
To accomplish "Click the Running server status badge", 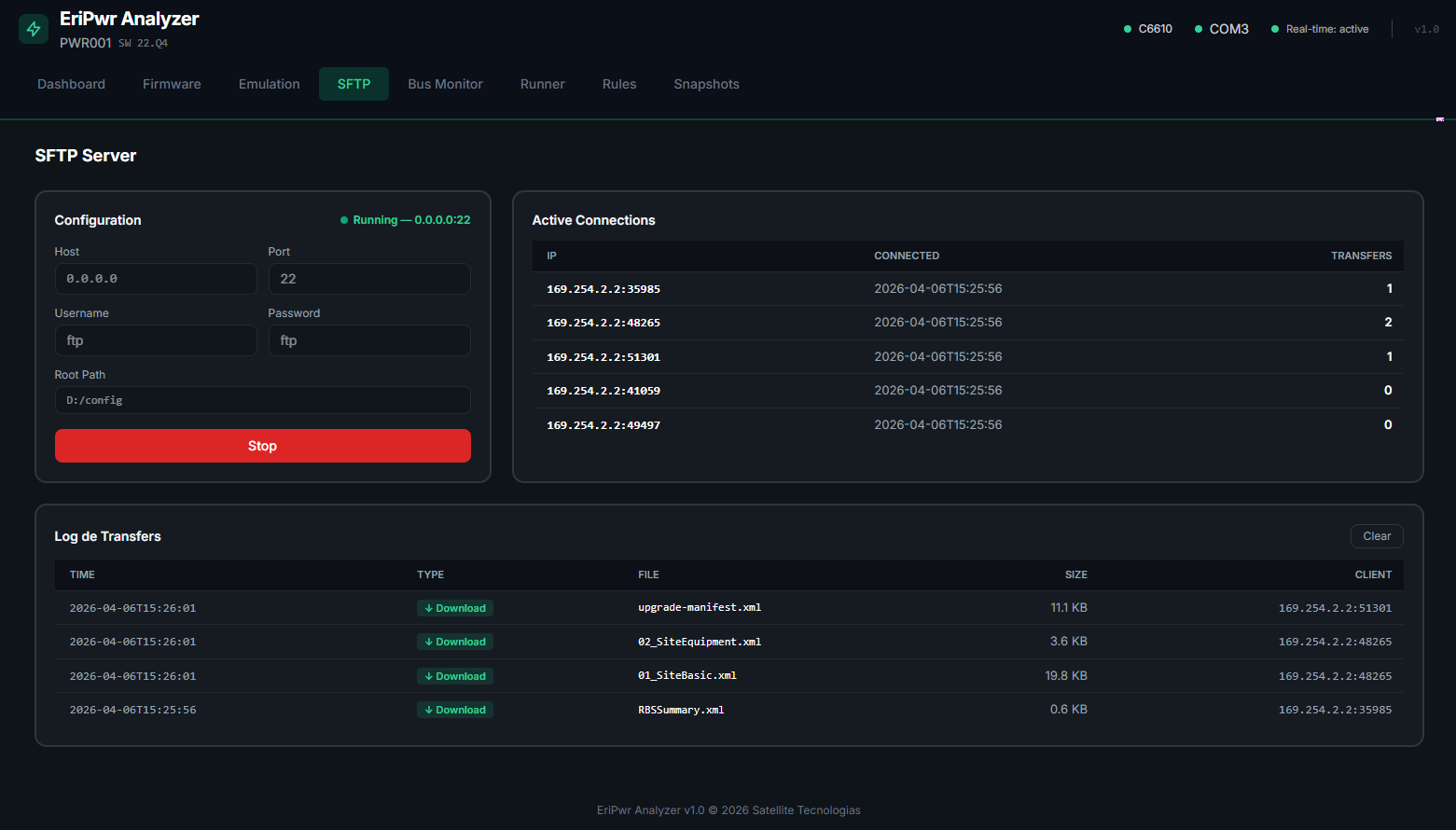I will tap(406, 220).
